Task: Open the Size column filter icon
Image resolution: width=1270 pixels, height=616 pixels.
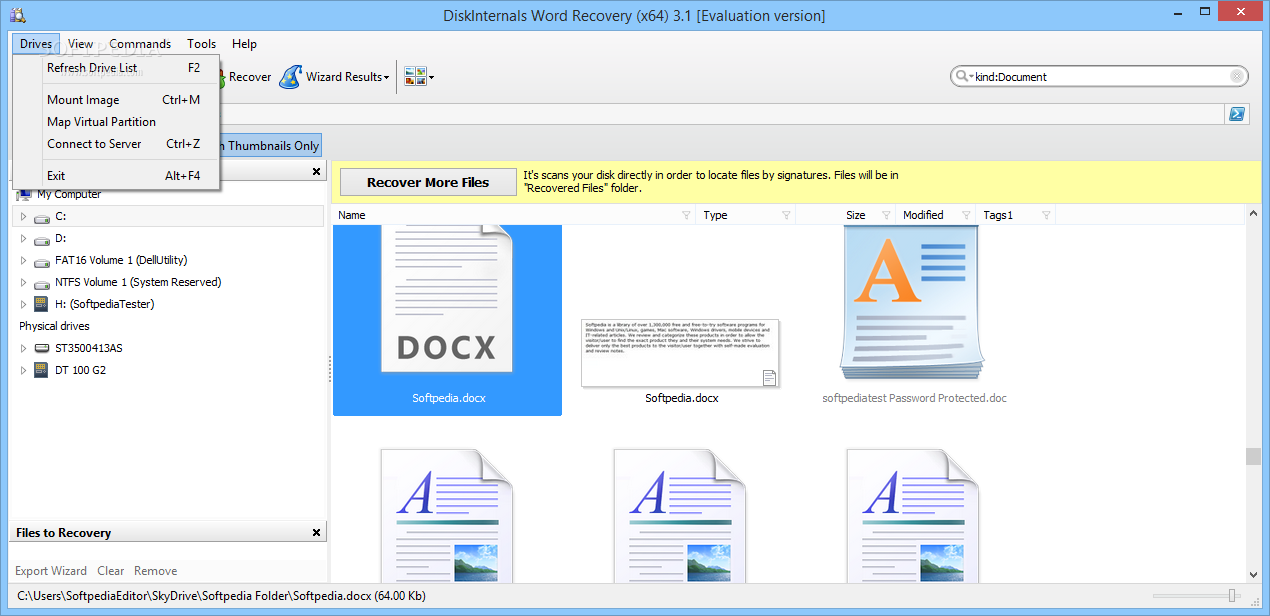Action: [x=886, y=215]
